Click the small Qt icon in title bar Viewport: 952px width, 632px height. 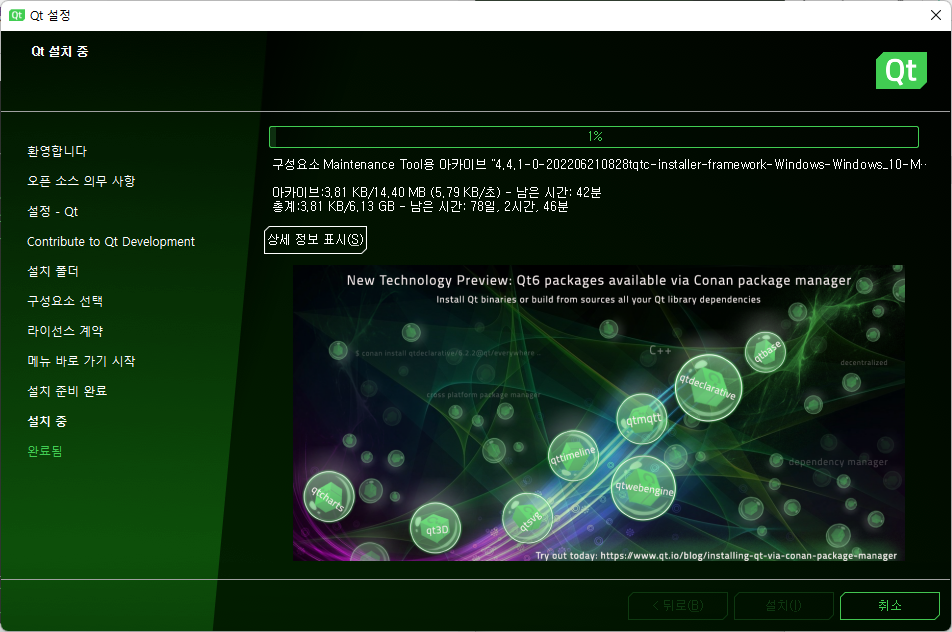[x=17, y=15]
